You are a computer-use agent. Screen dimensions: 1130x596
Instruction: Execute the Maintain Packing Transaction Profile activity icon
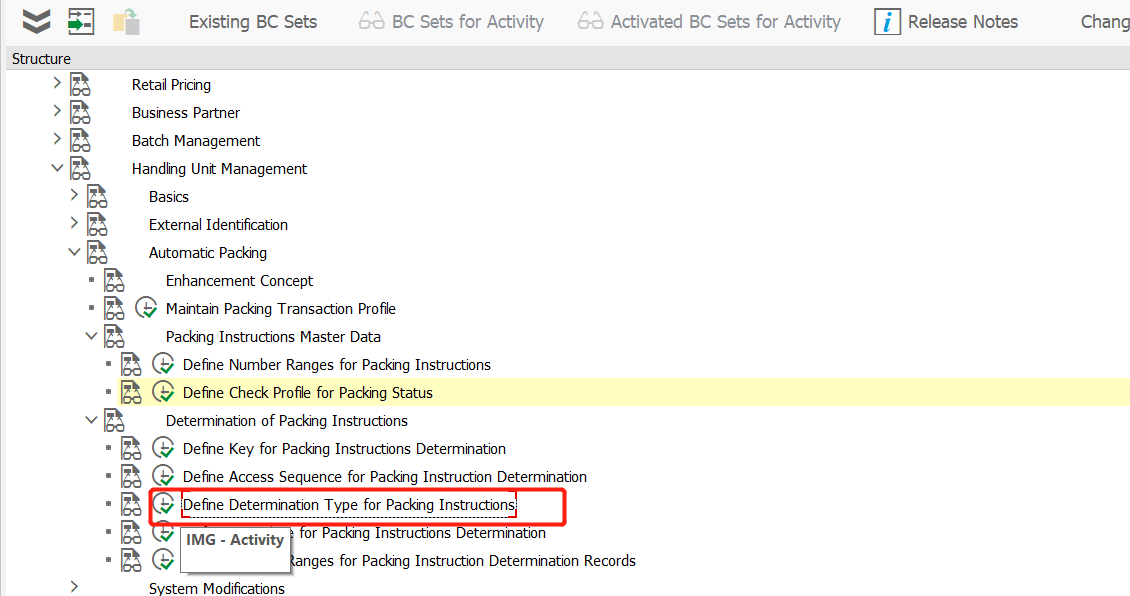click(x=146, y=308)
